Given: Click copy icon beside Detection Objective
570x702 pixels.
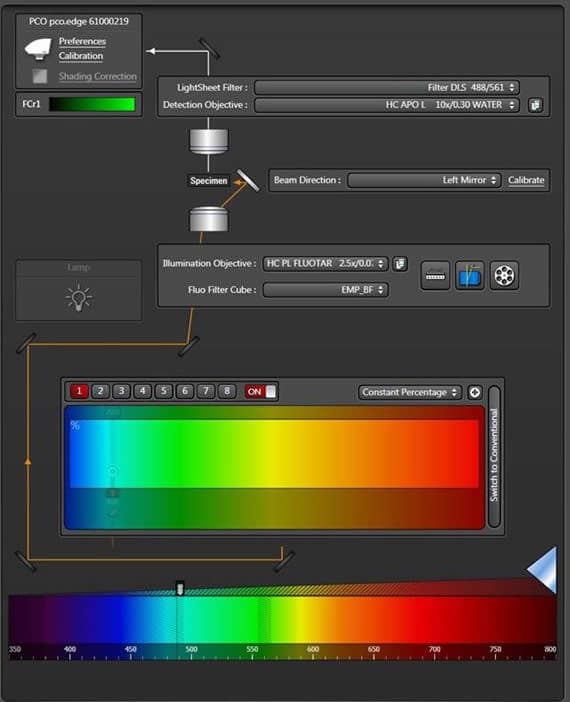Looking at the screenshot, I should pyautogui.click(x=535, y=105).
